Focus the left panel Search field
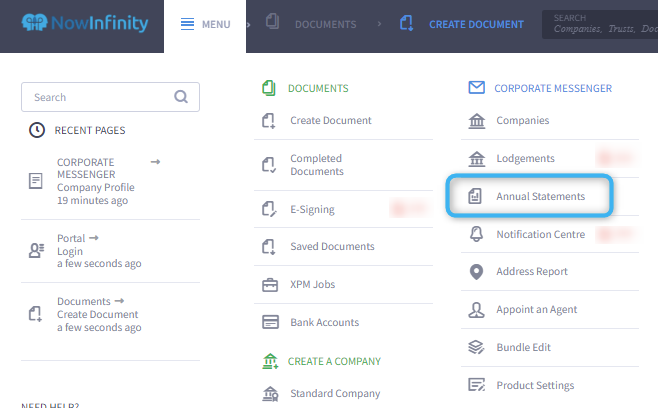 tap(100, 97)
